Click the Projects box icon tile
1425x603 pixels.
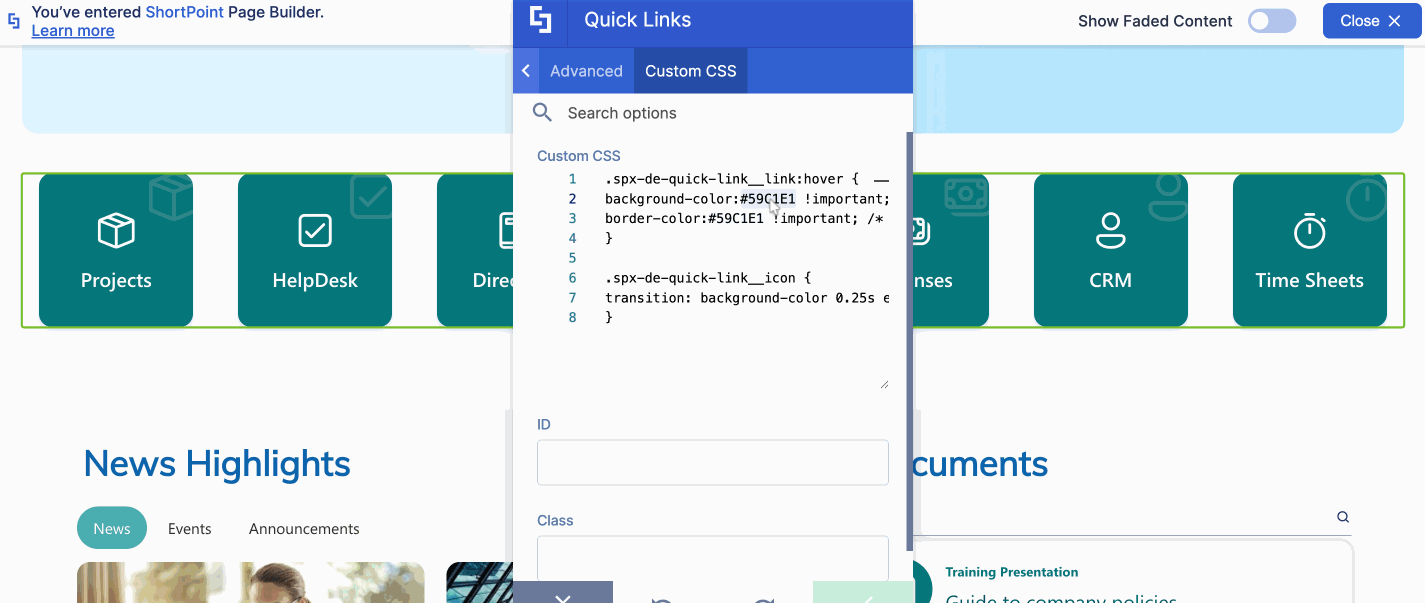[115, 230]
